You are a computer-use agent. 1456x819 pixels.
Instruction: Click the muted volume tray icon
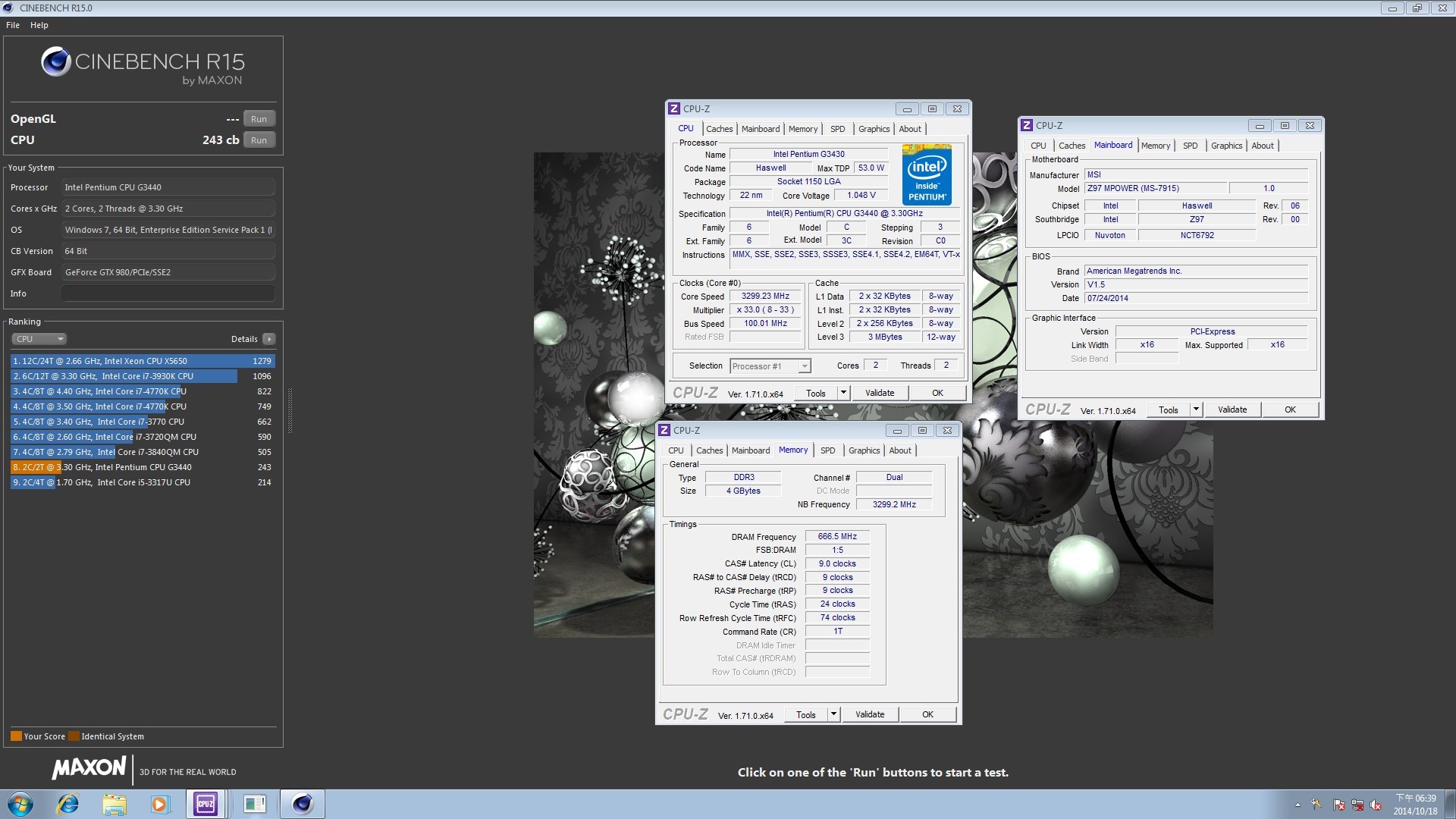coord(1376,805)
